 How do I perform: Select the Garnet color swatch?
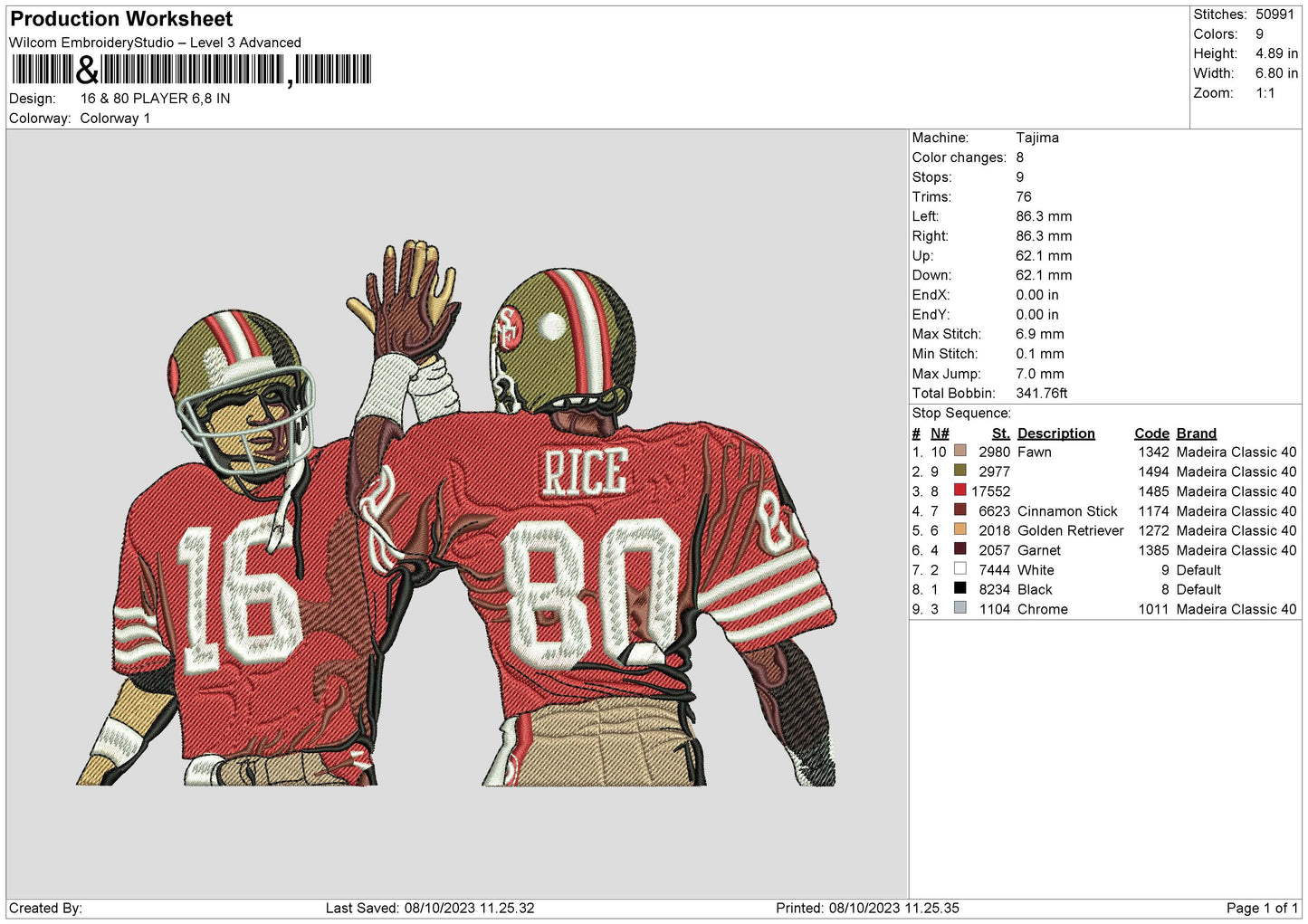pyautogui.click(x=960, y=549)
